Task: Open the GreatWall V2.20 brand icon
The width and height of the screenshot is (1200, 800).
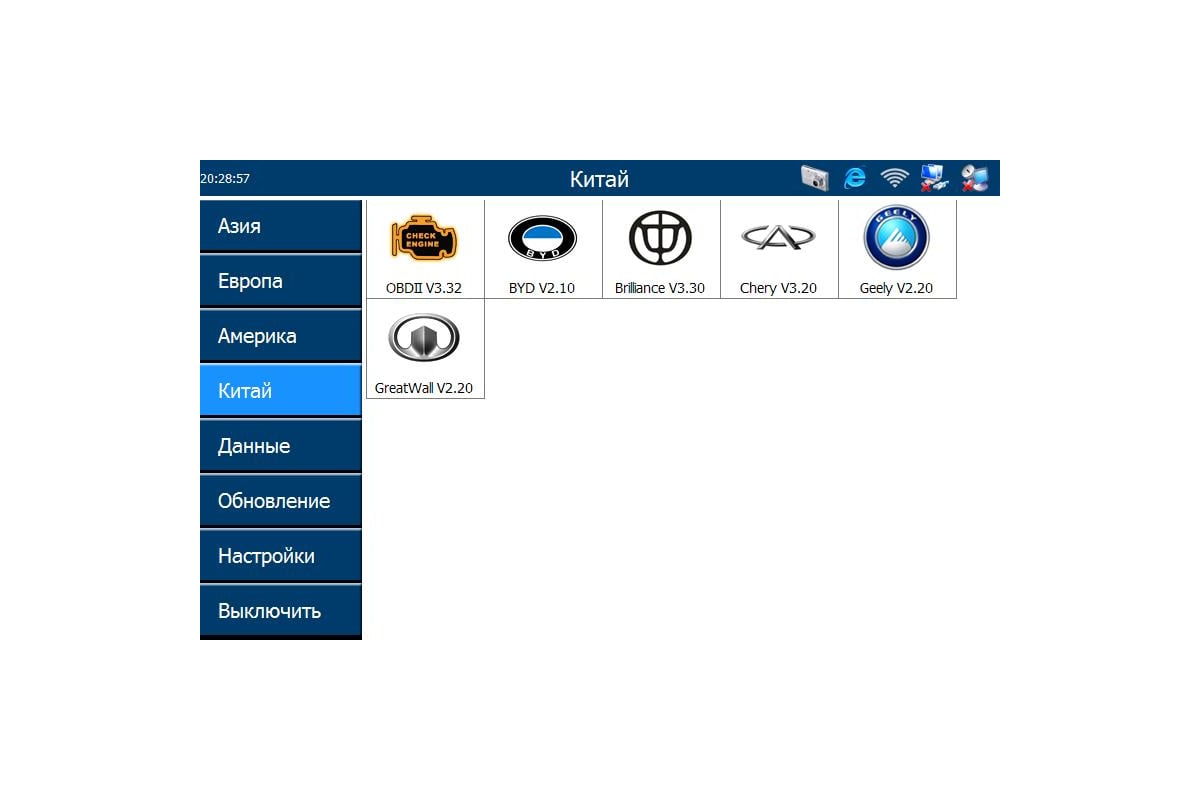Action: tap(424, 338)
